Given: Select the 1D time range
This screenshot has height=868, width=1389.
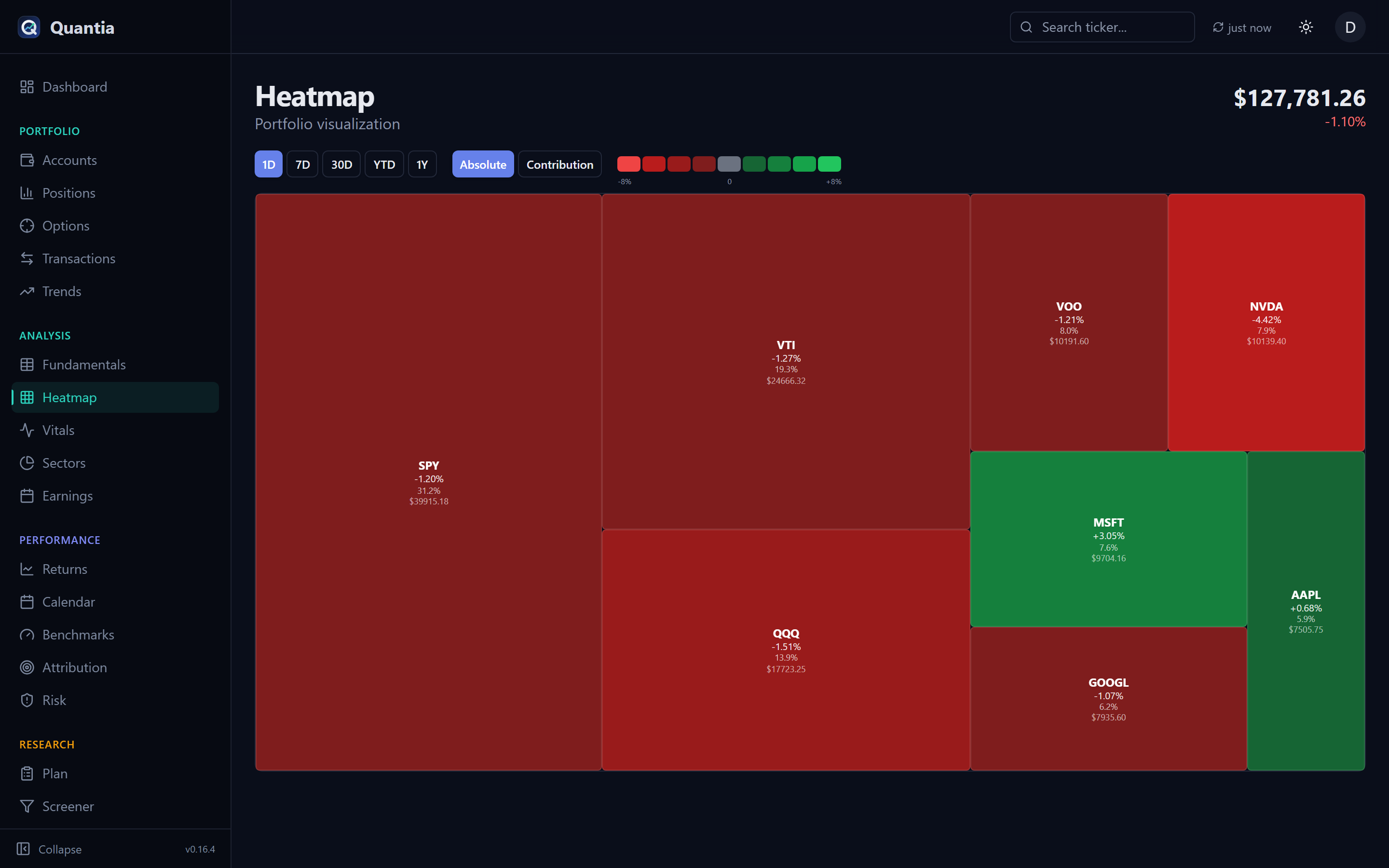Looking at the screenshot, I should pos(269,164).
